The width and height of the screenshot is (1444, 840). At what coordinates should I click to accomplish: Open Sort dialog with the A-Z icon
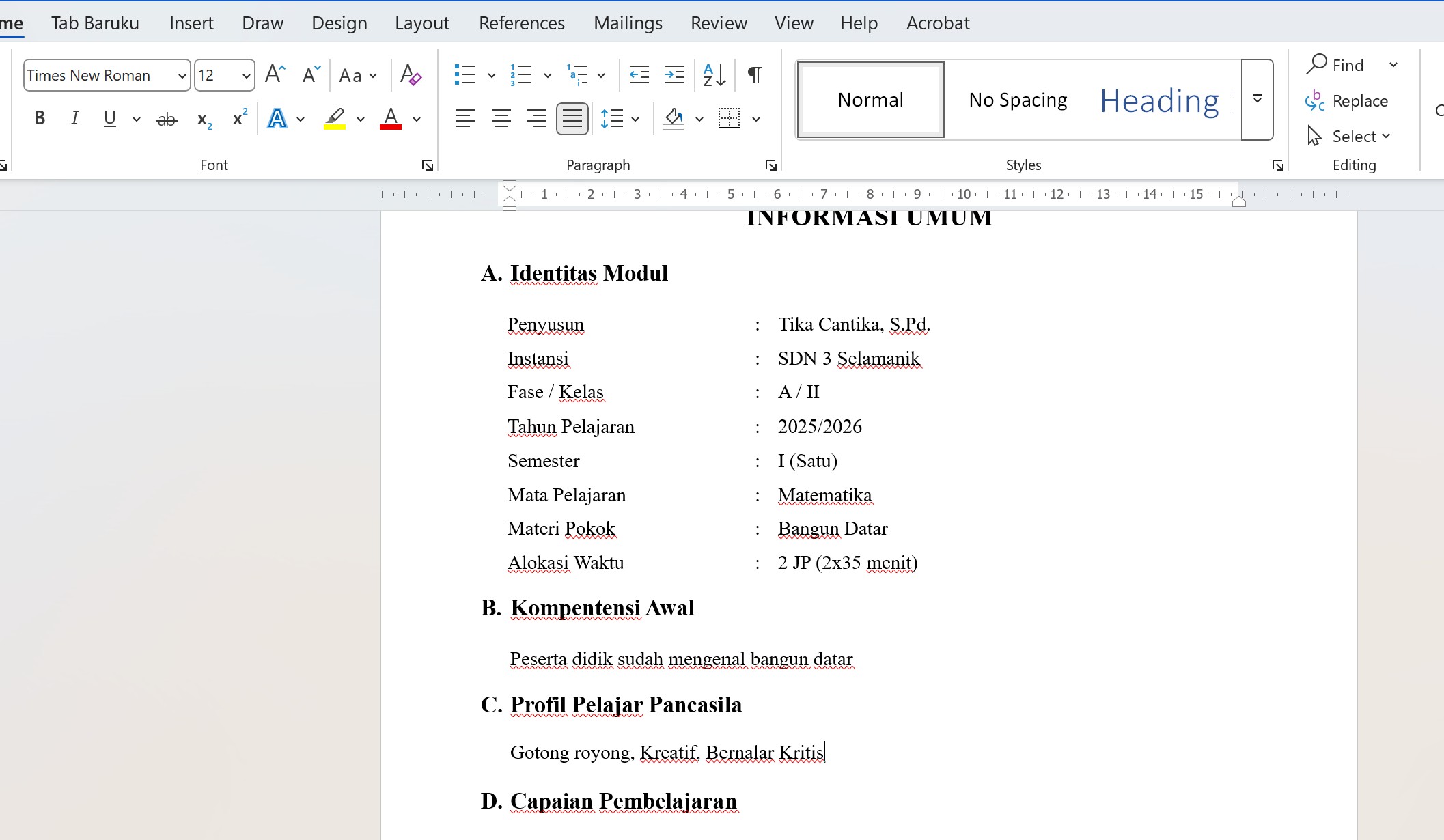pos(712,74)
